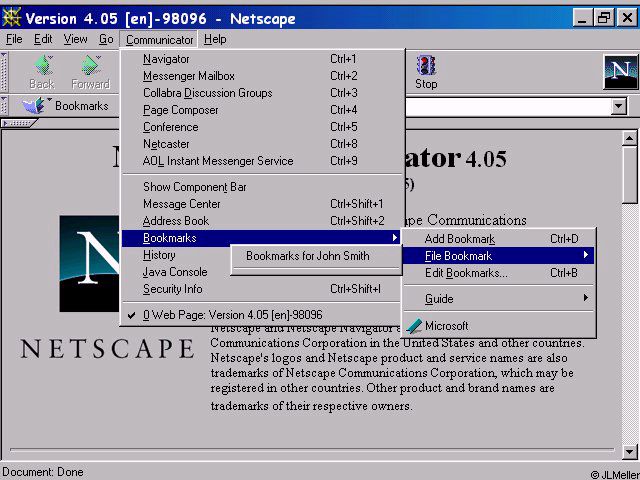The image size is (640, 480).
Task: Click the Netscape N logo throbber
Action: (620, 72)
